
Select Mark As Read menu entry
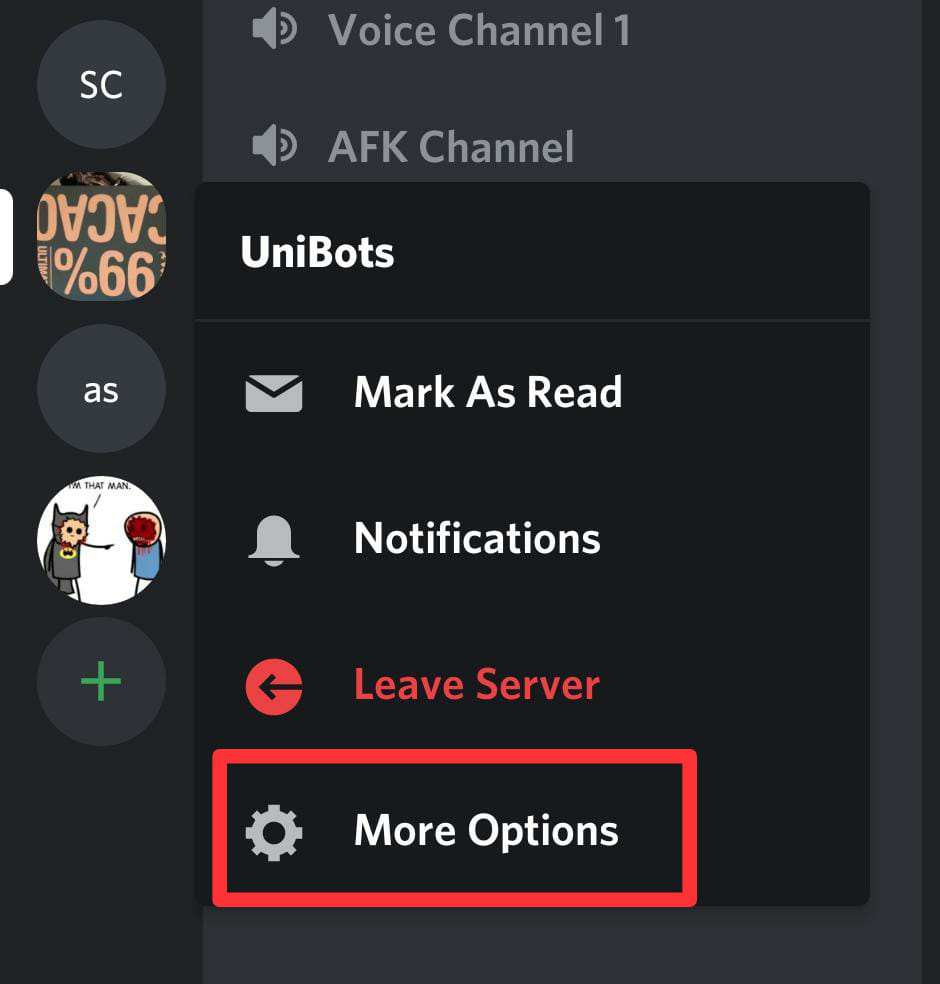pyautogui.click(x=488, y=393)
